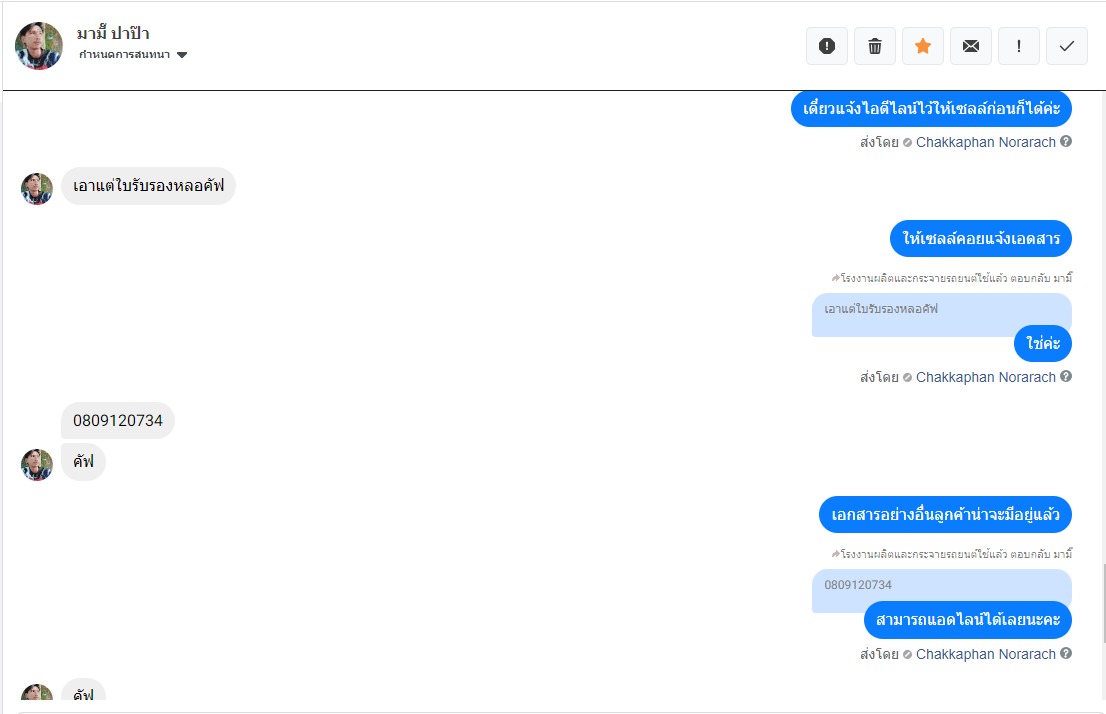
Task: Click the plain exclamation mark priority icon
Action: tap(1019, 46)
